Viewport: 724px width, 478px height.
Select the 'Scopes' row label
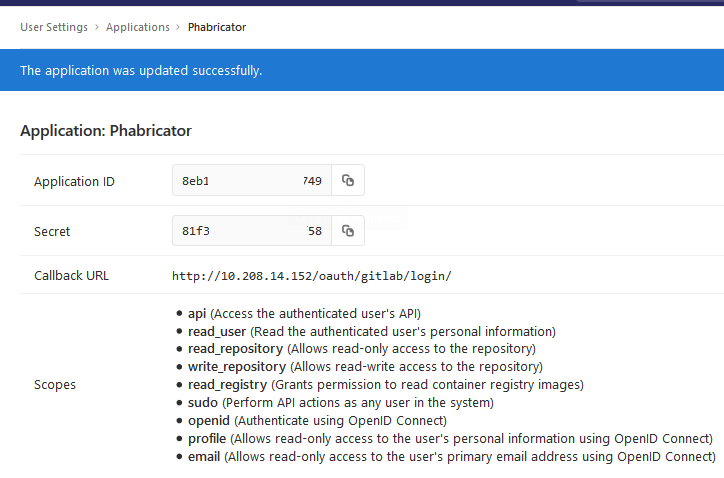point(55,385)
